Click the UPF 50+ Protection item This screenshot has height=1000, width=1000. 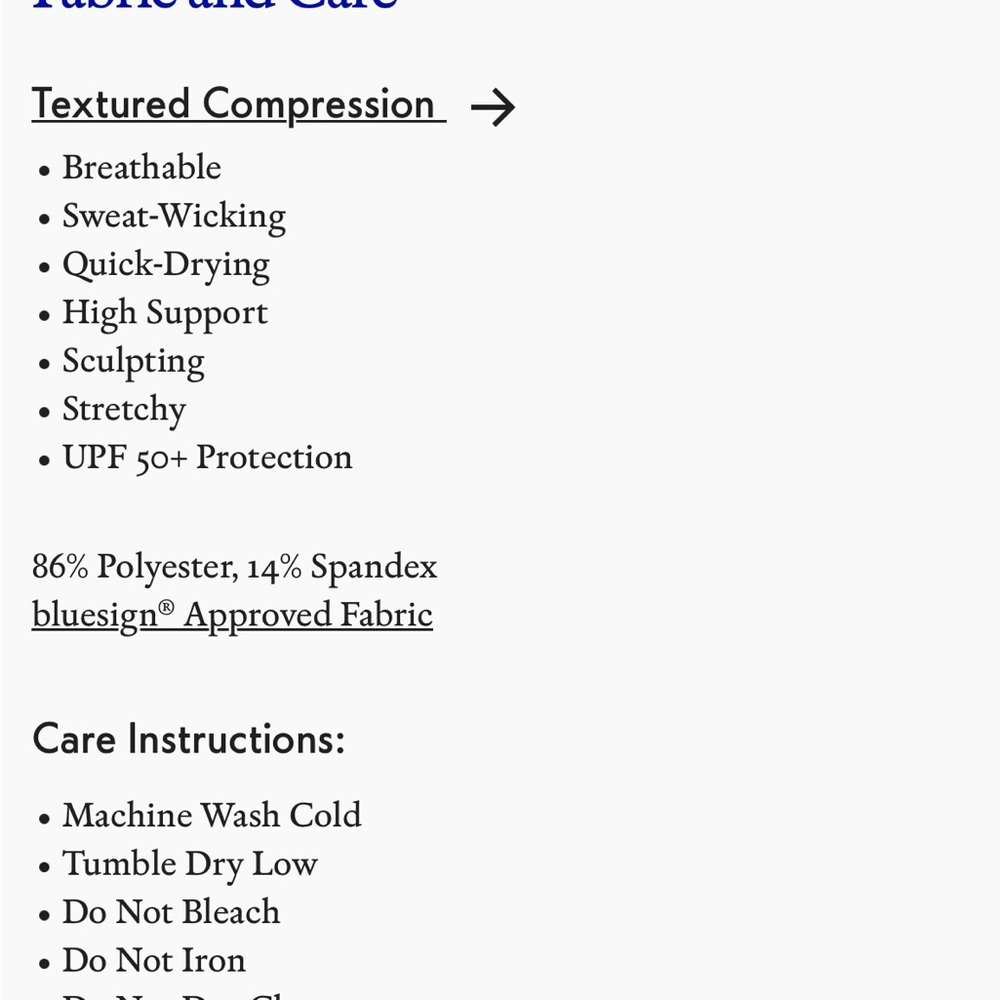207,458
